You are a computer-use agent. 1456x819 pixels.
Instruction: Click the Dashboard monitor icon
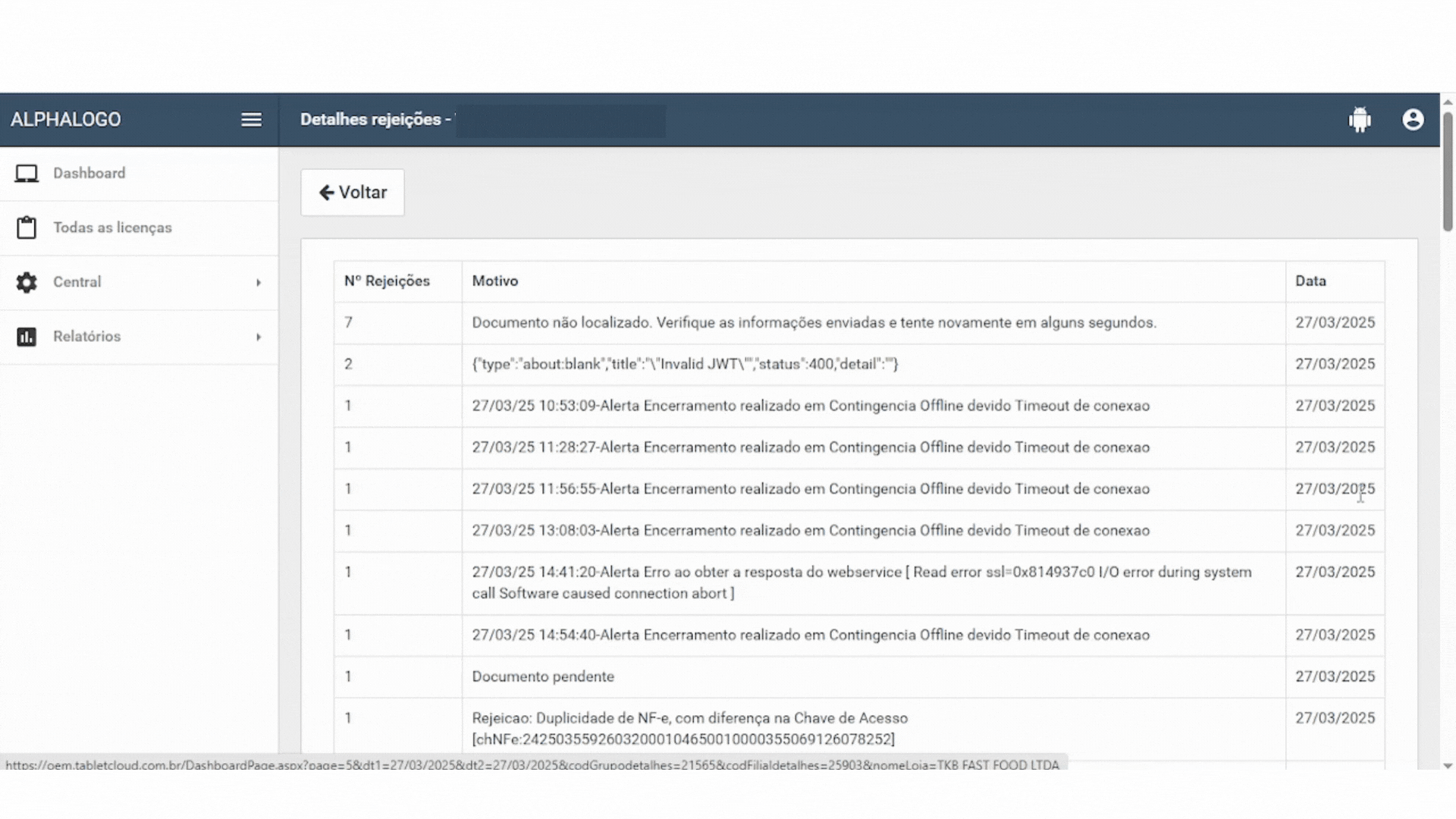point(27,174)
